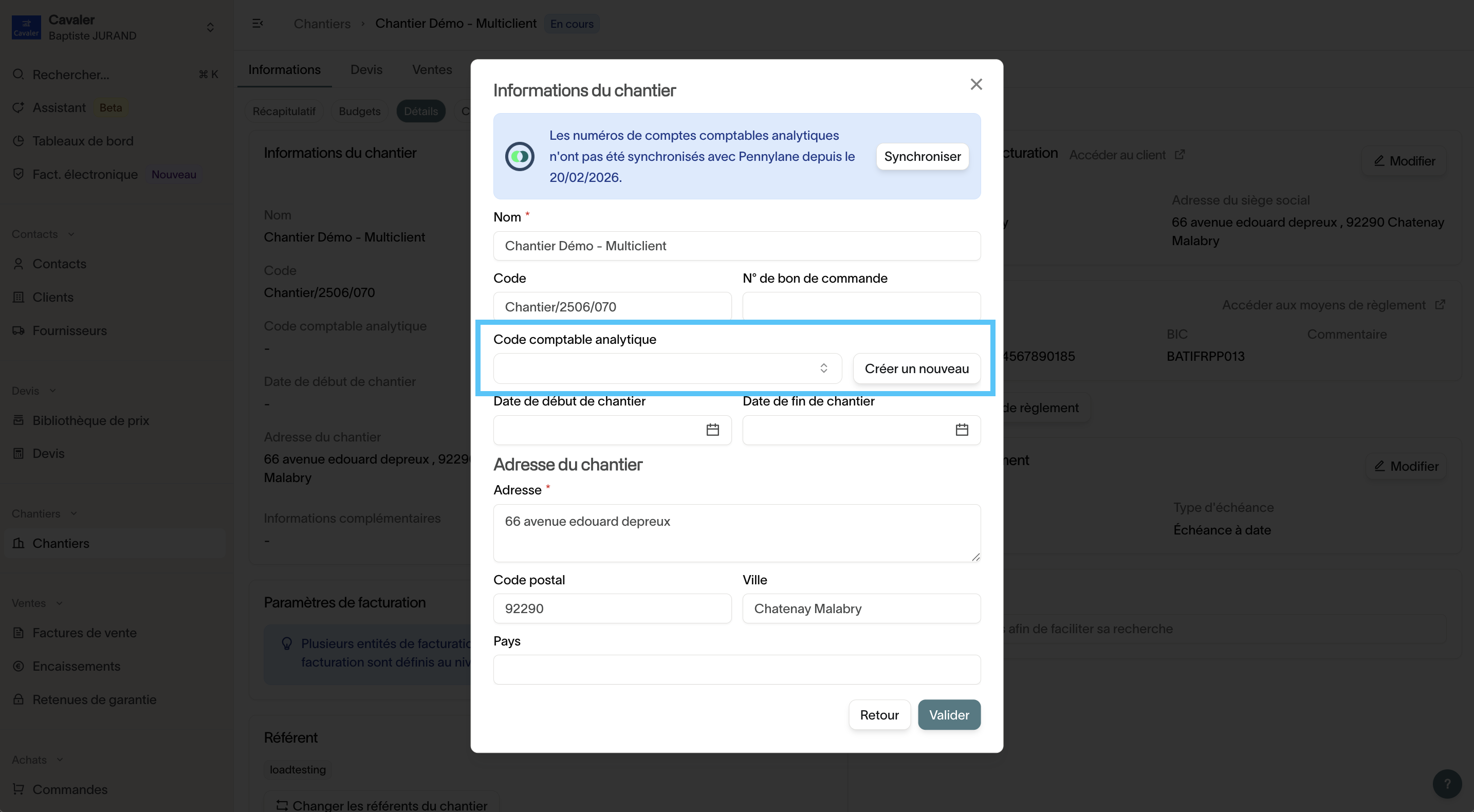Close the Informations du chantier dialog
Screen dimensions: 1474x812
point(975,85)
